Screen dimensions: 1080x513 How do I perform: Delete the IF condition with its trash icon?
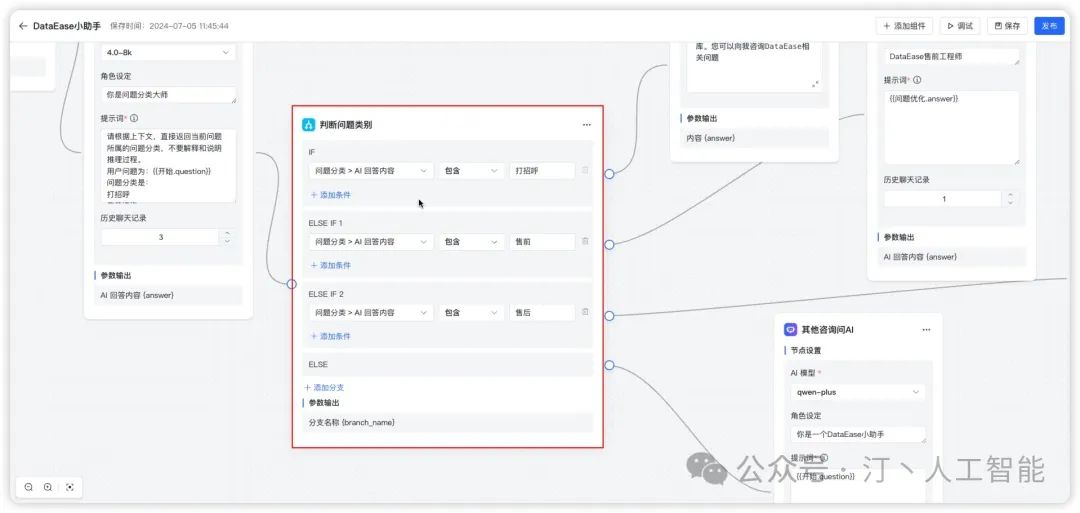pyautogui.click(x=585, y=170)
